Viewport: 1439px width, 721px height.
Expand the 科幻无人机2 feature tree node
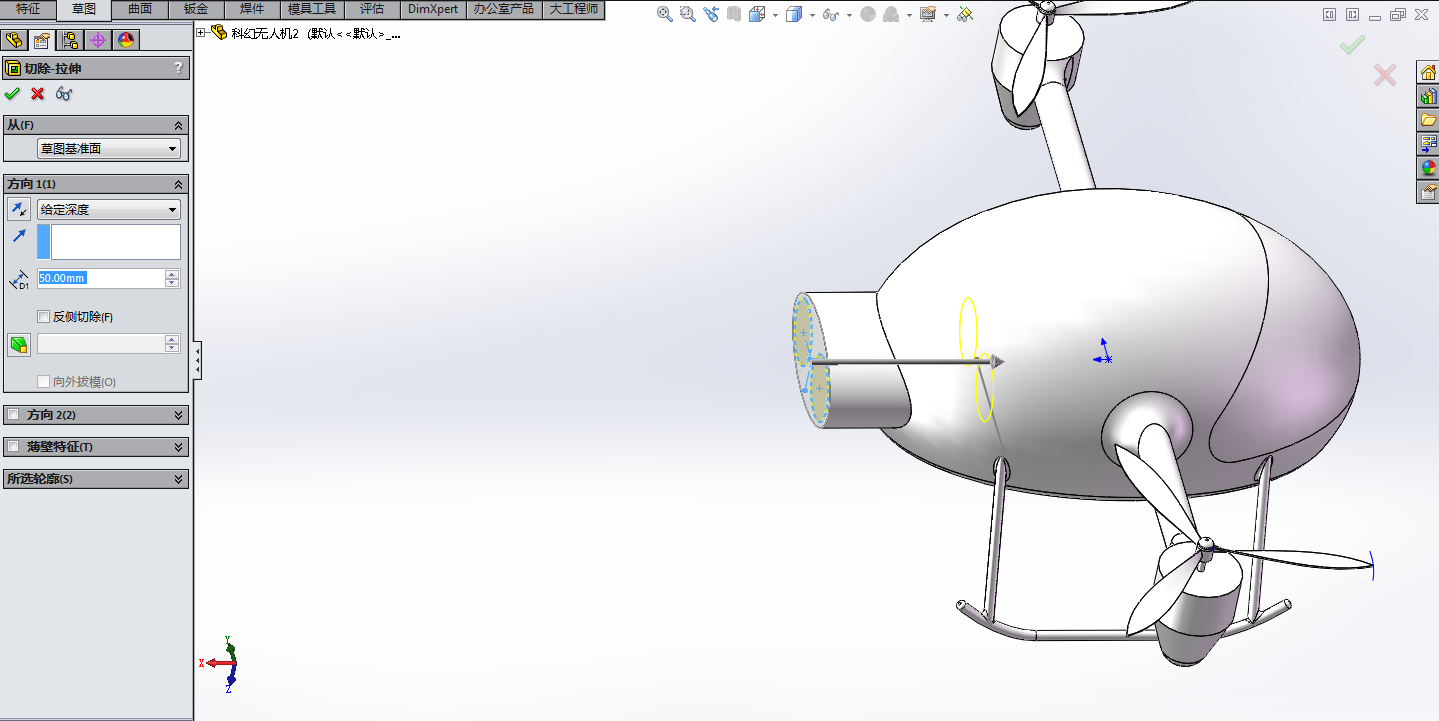coord(201,33)
